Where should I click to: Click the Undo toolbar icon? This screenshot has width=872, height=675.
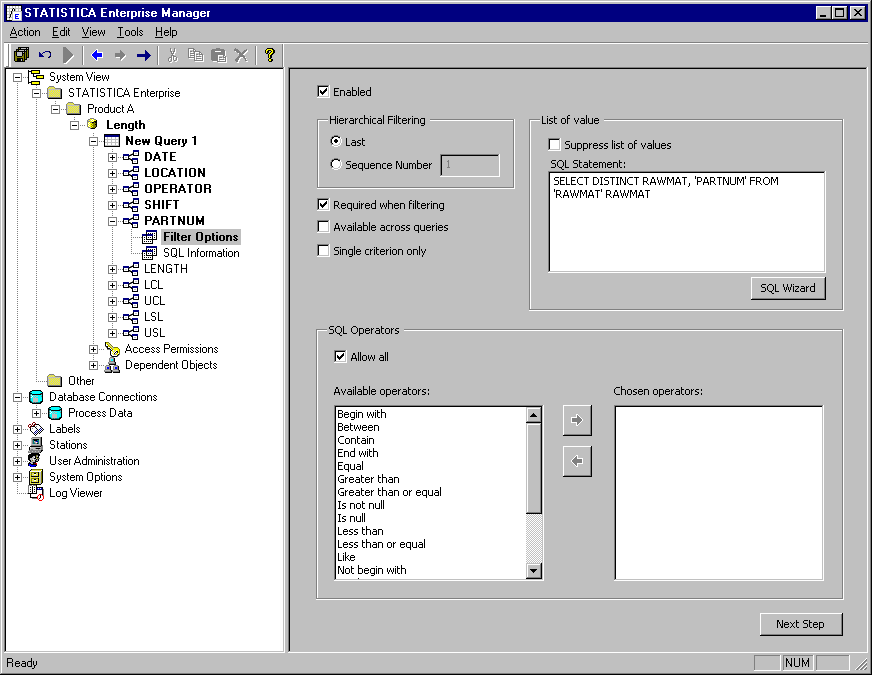coord(45,55)
